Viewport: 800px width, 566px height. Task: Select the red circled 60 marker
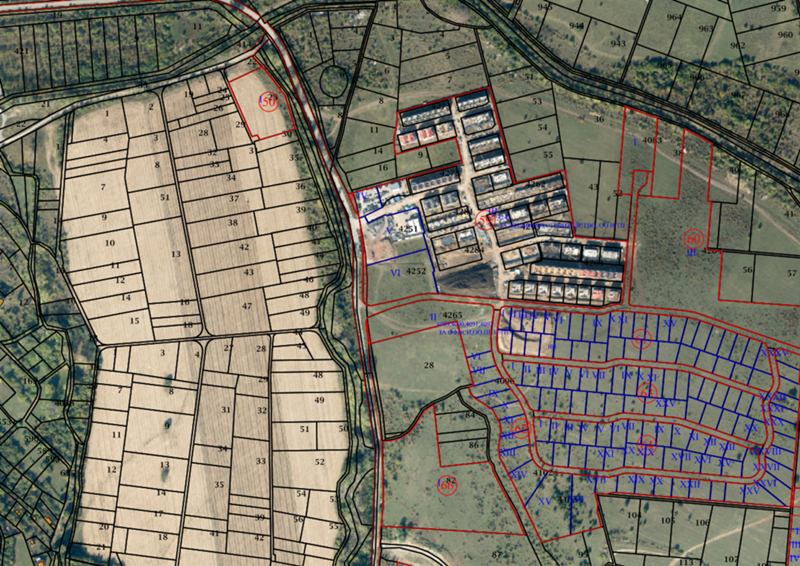[x=693, y=239]
